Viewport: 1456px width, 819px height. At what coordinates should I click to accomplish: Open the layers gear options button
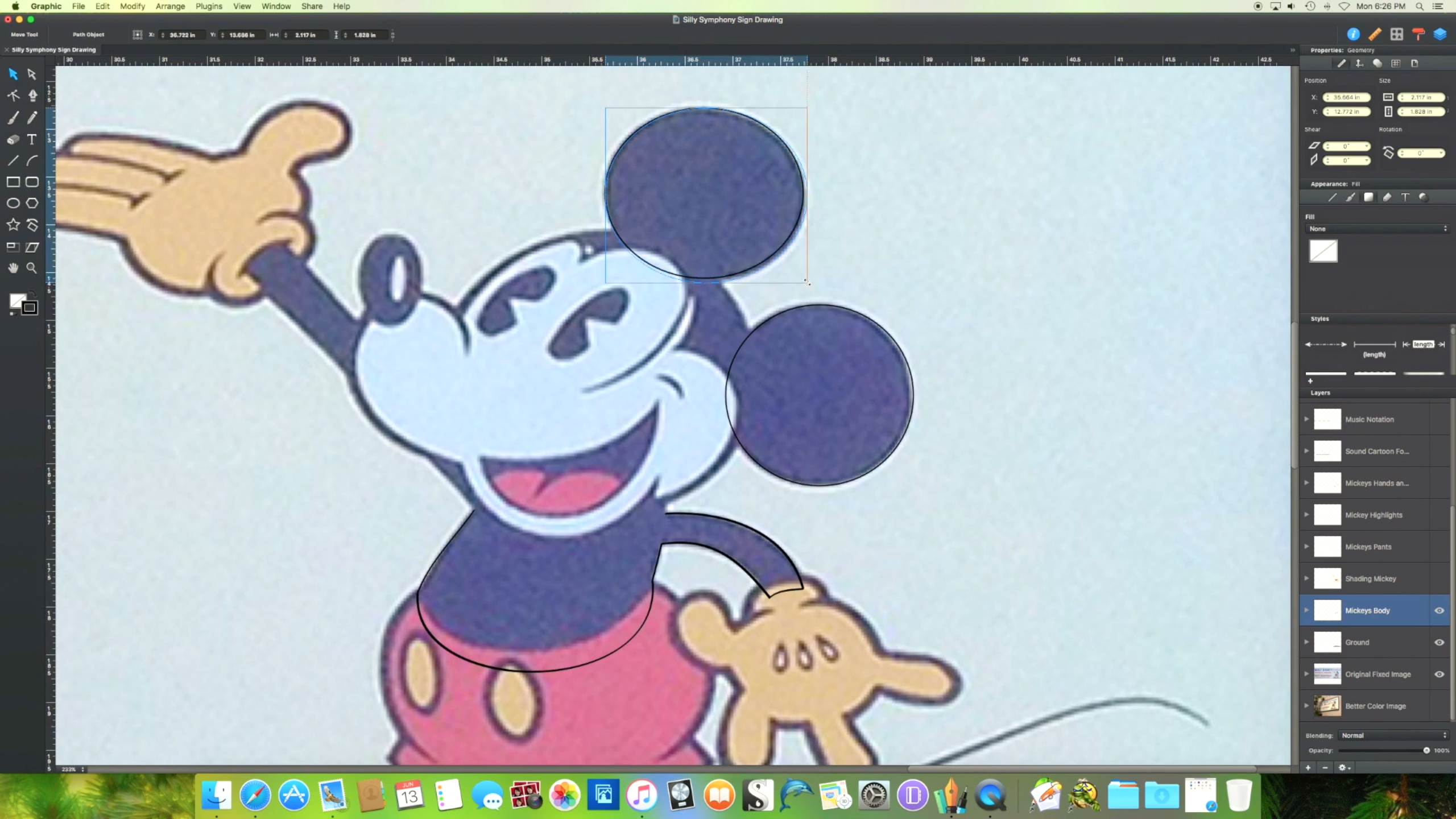[1345, 767]
